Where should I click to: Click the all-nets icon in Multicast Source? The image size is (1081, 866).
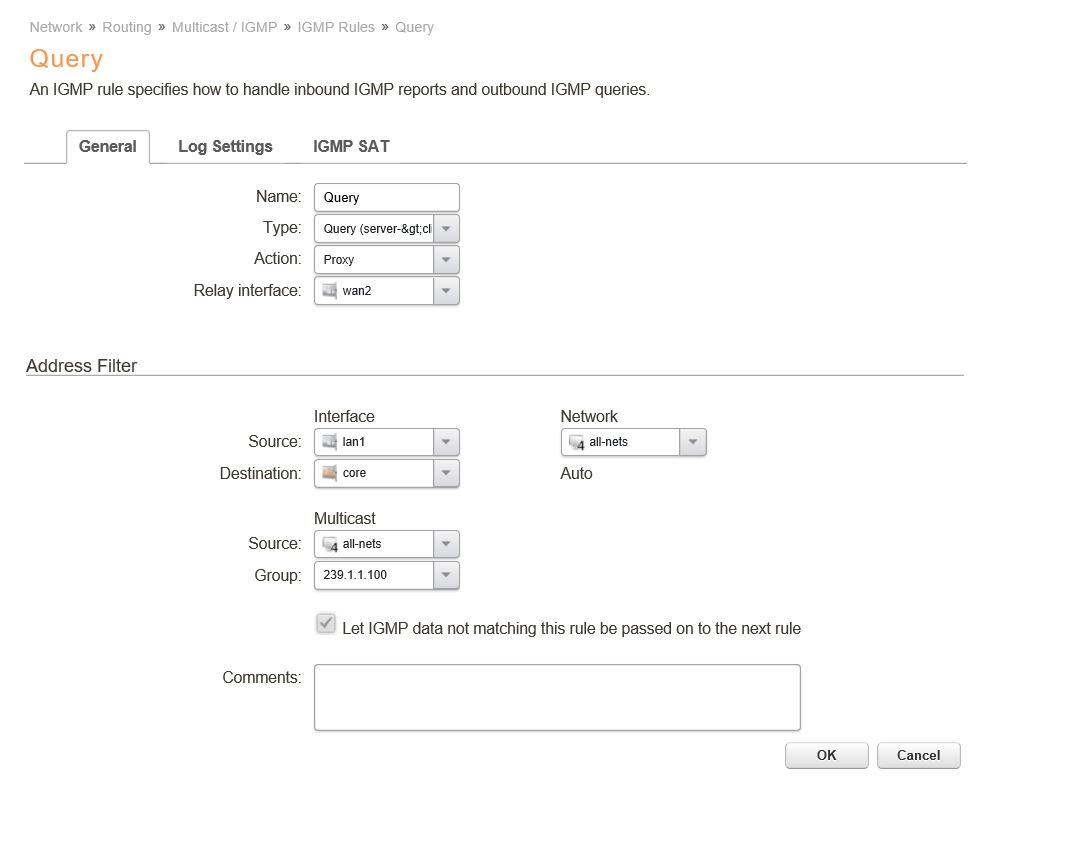330,544
